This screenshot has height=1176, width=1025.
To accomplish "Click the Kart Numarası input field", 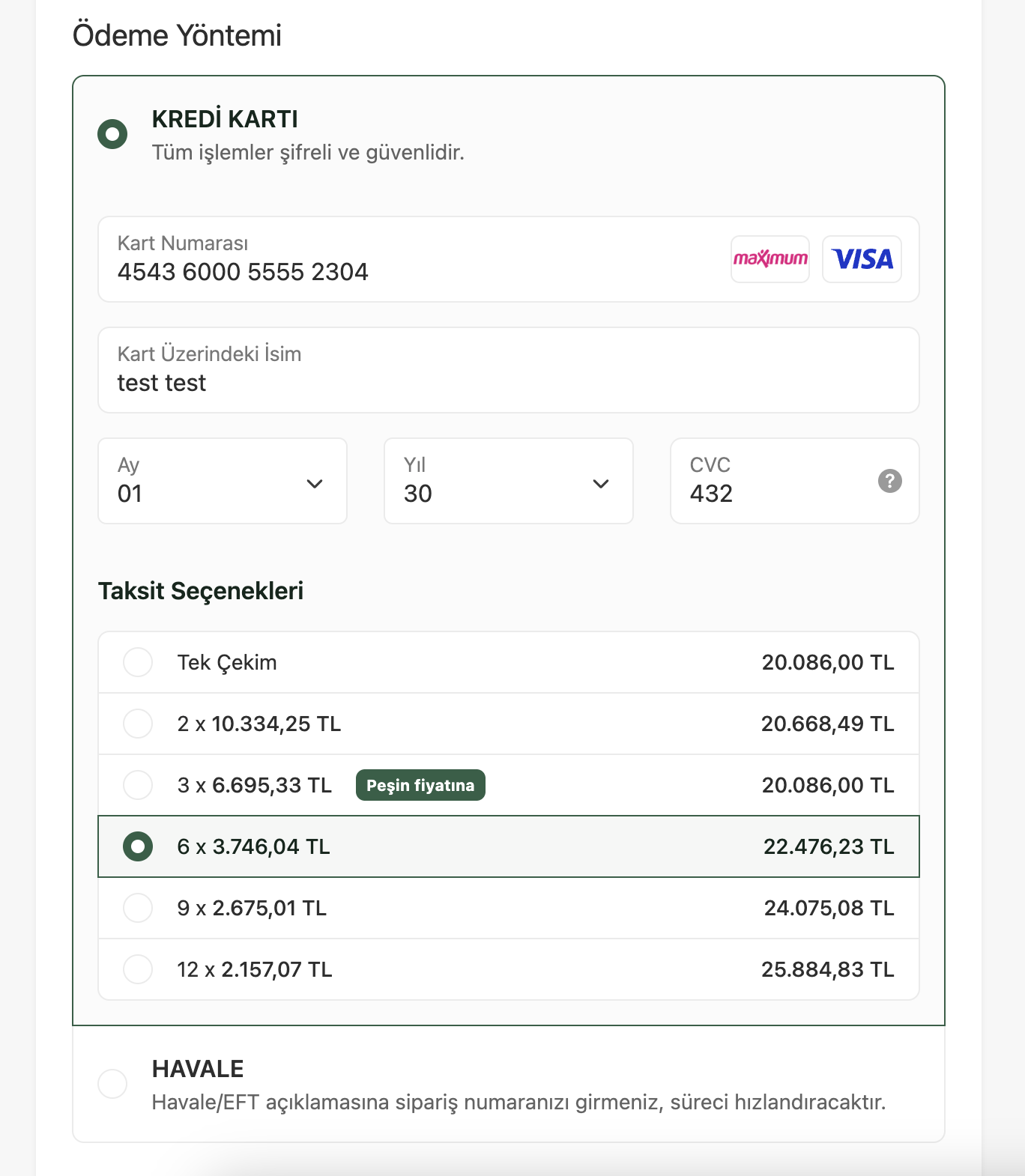I will pyautogui.click(x=509, y=259).
